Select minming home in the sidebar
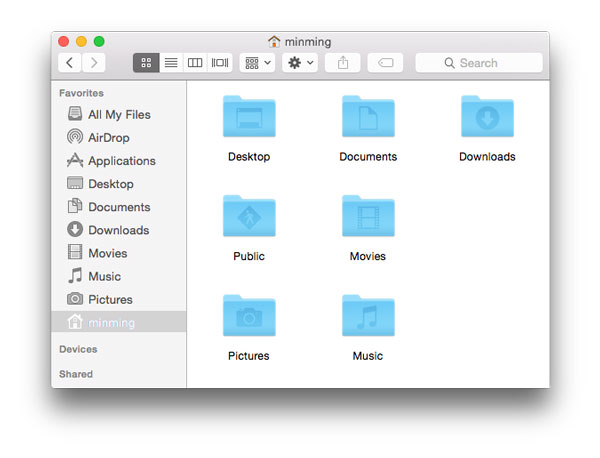 tap(119, 322)
